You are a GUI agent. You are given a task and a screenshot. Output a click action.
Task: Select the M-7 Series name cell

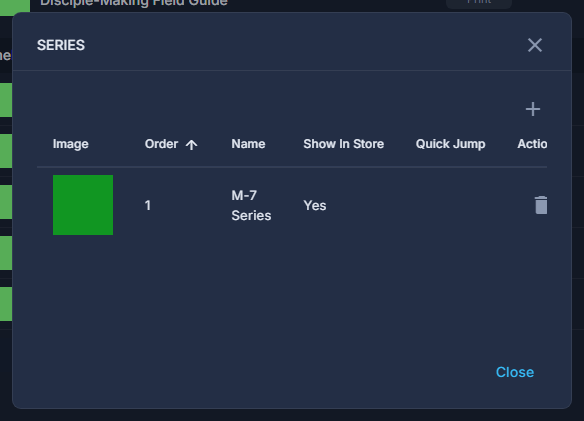[x=251, y=205]
